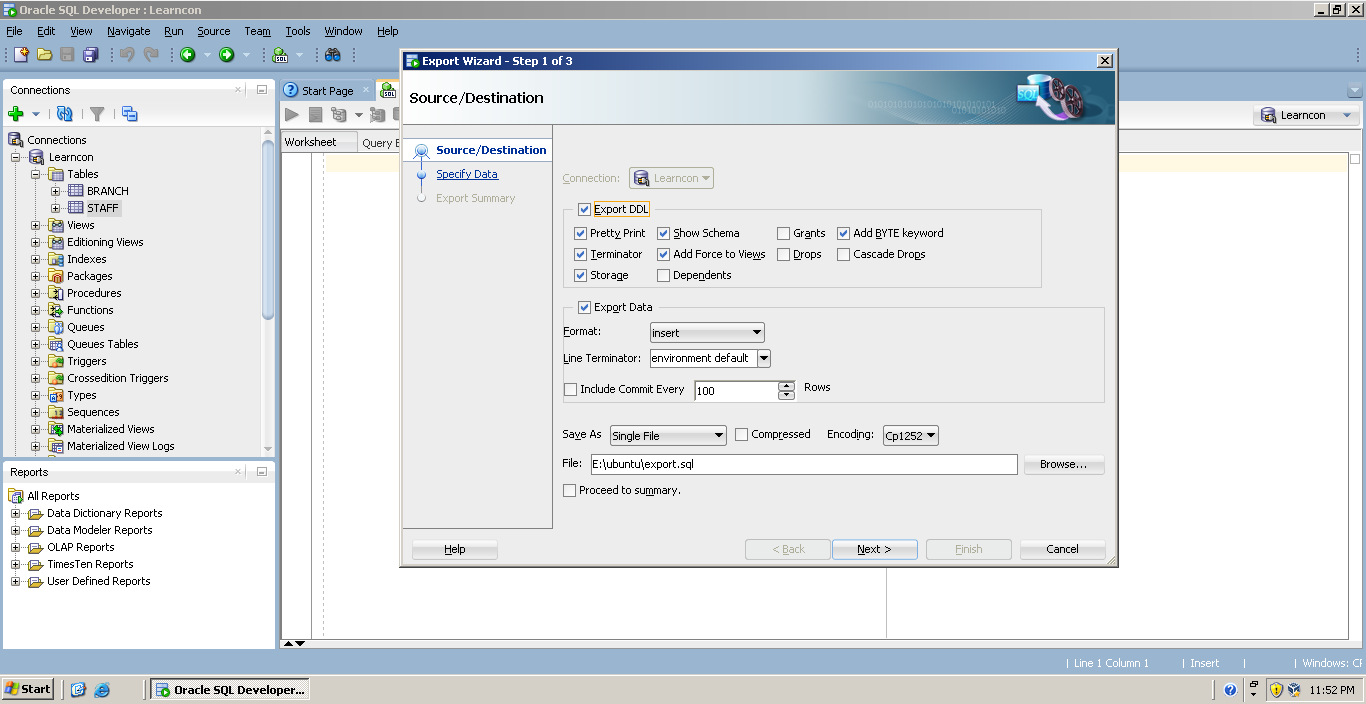Refresh the Connections panel

pos(64,114)
